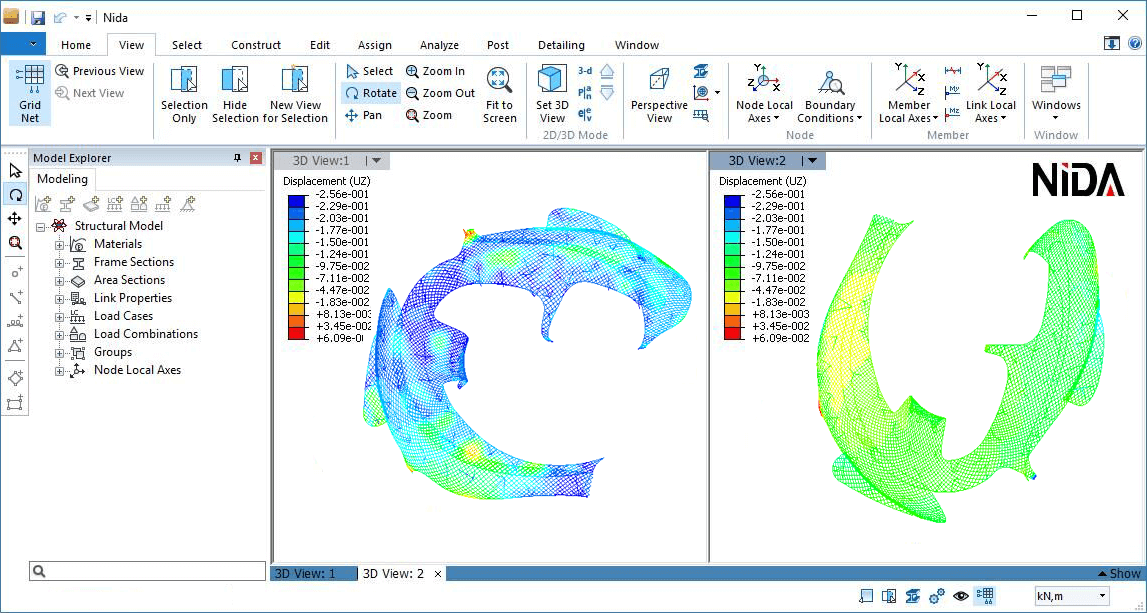Click the up-level arrow in 2D/3D Mode
This screenshot has width=1147, height=613.
point(606,71)
